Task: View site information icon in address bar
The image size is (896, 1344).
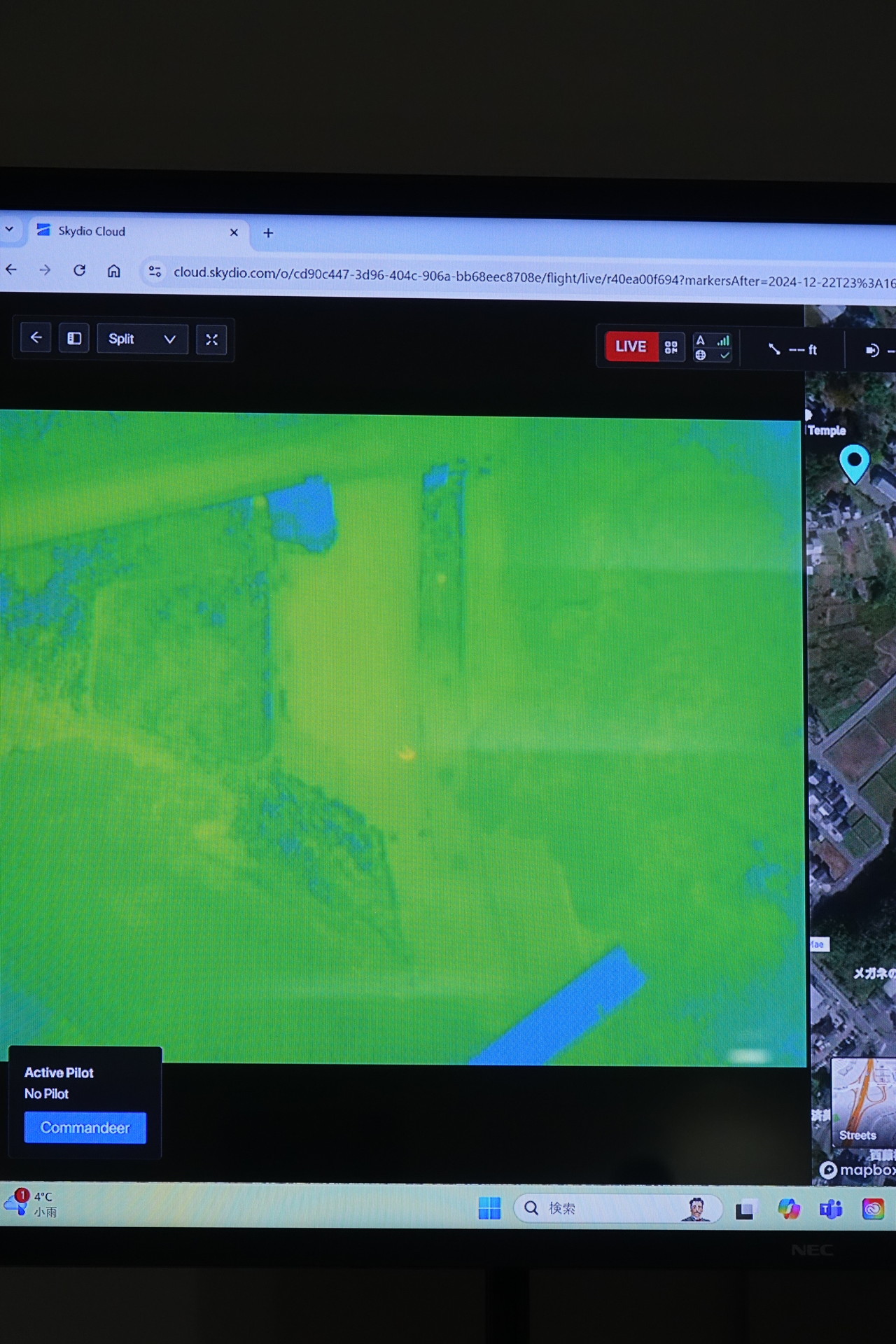Action: (x=155, y=272)
